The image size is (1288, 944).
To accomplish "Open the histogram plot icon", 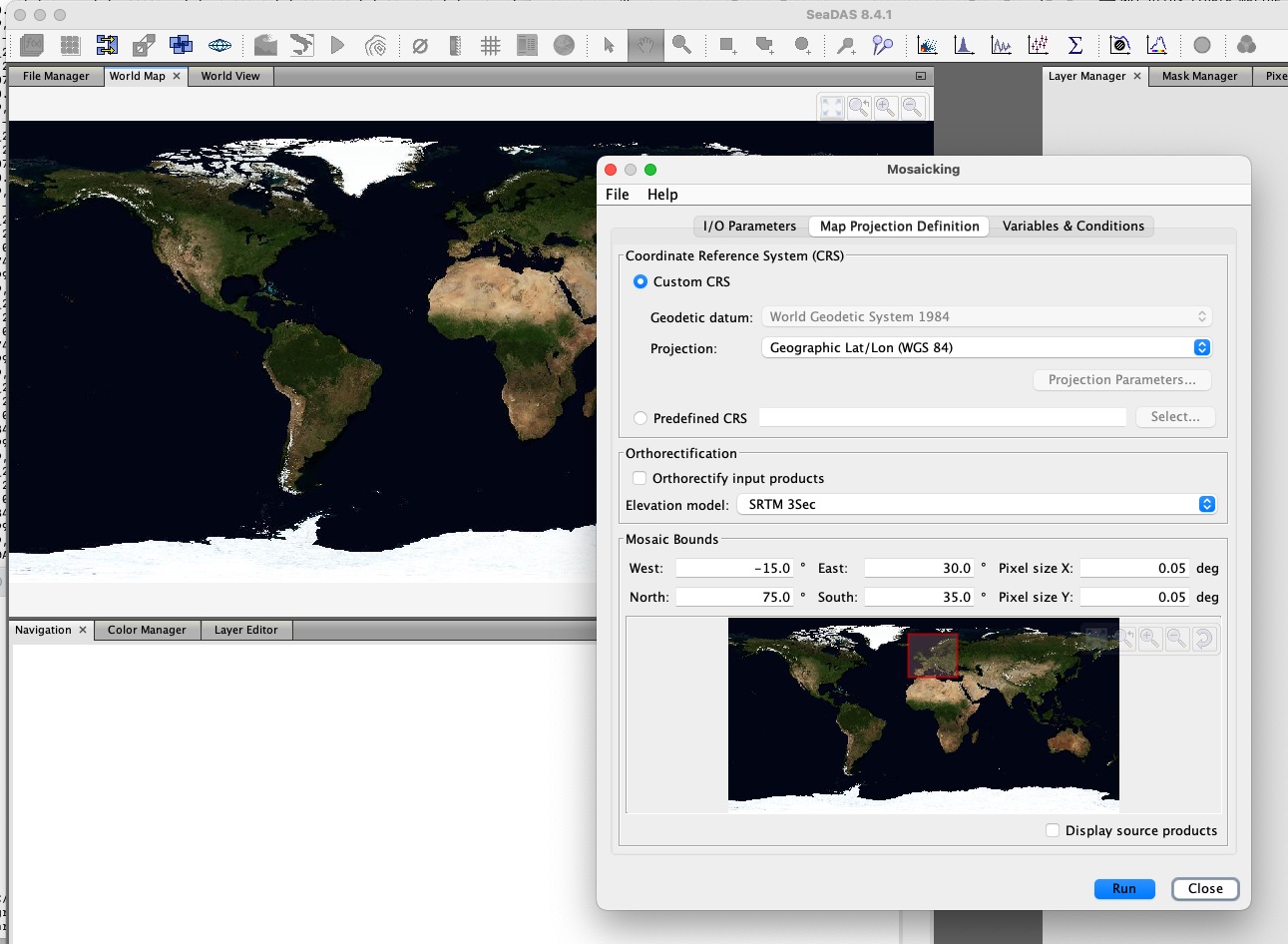I will point(964,45).
